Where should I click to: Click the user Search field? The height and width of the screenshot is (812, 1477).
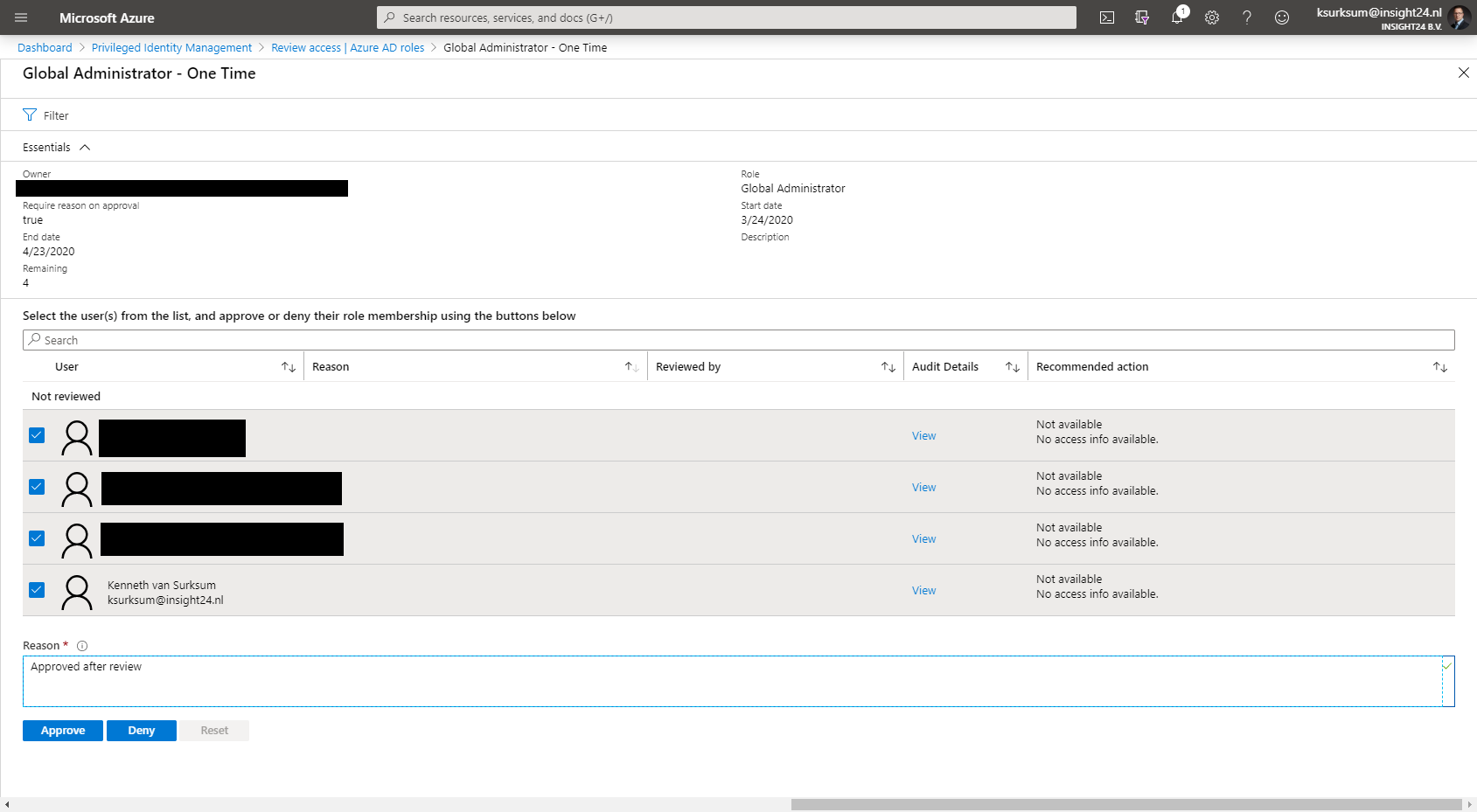tap(738, 340)
